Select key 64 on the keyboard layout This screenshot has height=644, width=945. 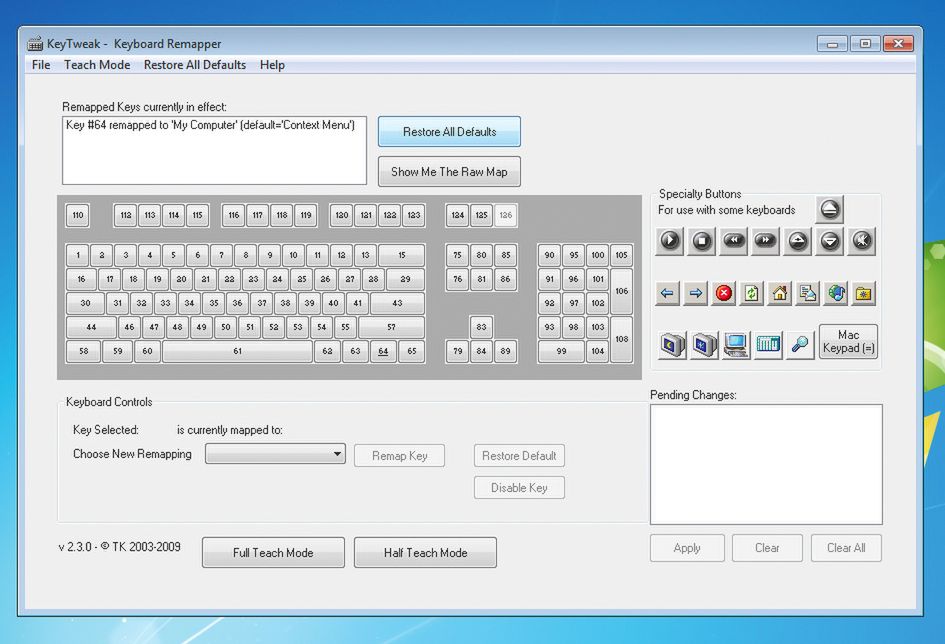[x=383, y=351]
